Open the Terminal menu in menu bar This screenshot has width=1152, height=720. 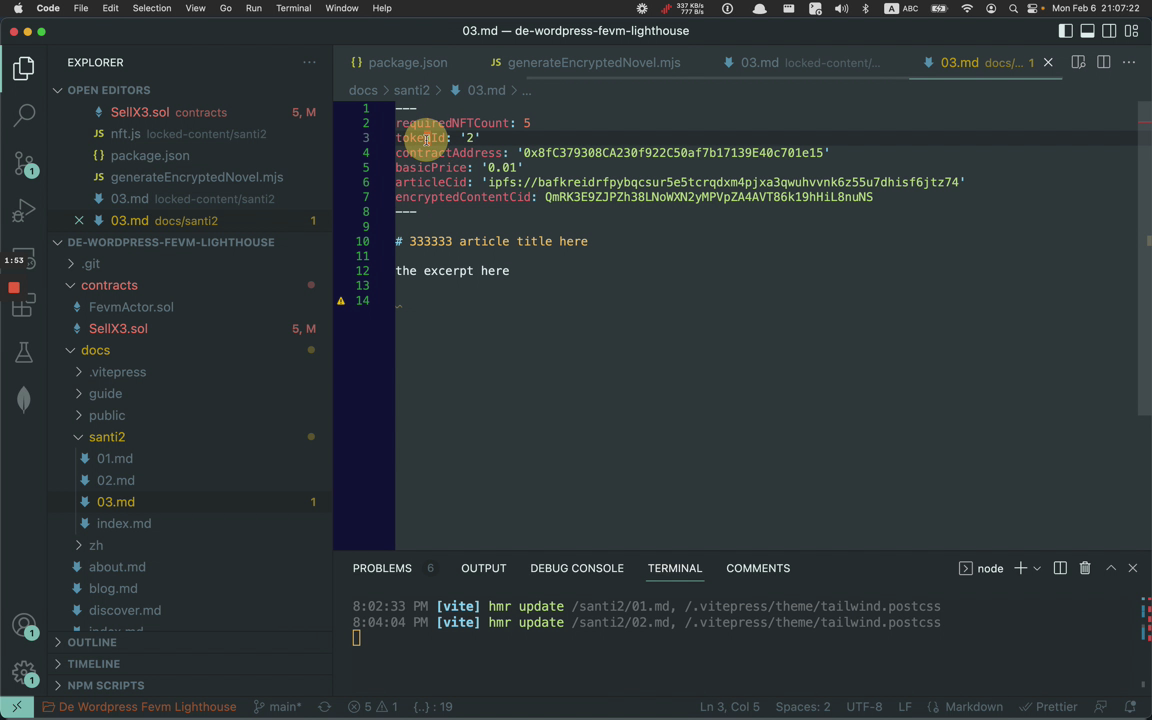[x=293, y=8]
